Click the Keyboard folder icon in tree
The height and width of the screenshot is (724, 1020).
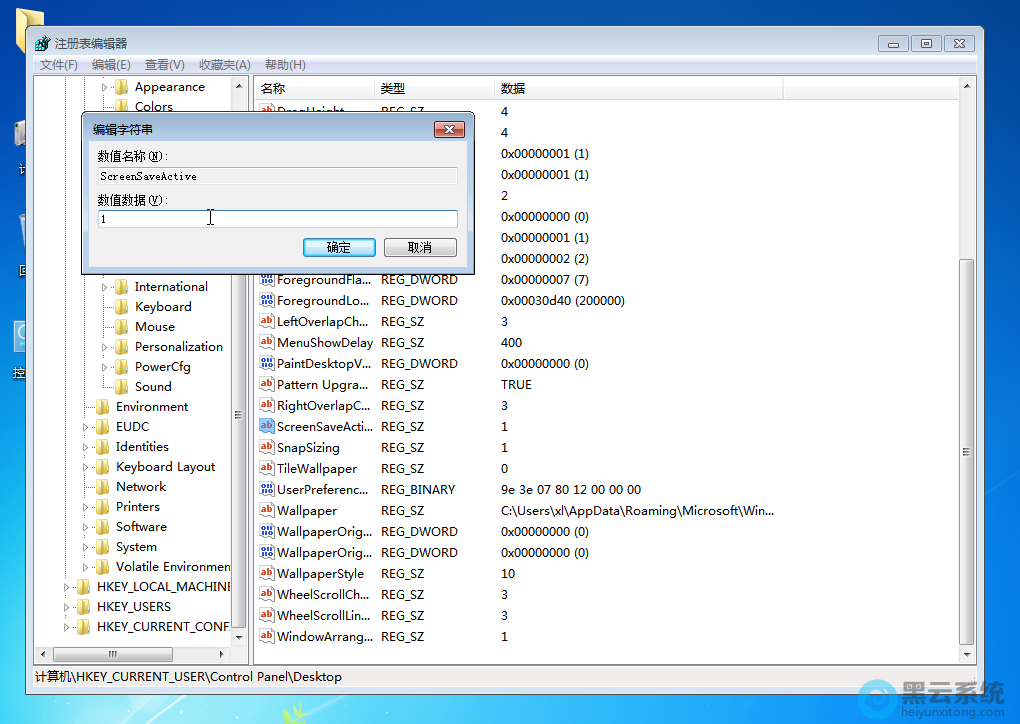[121, 307]
